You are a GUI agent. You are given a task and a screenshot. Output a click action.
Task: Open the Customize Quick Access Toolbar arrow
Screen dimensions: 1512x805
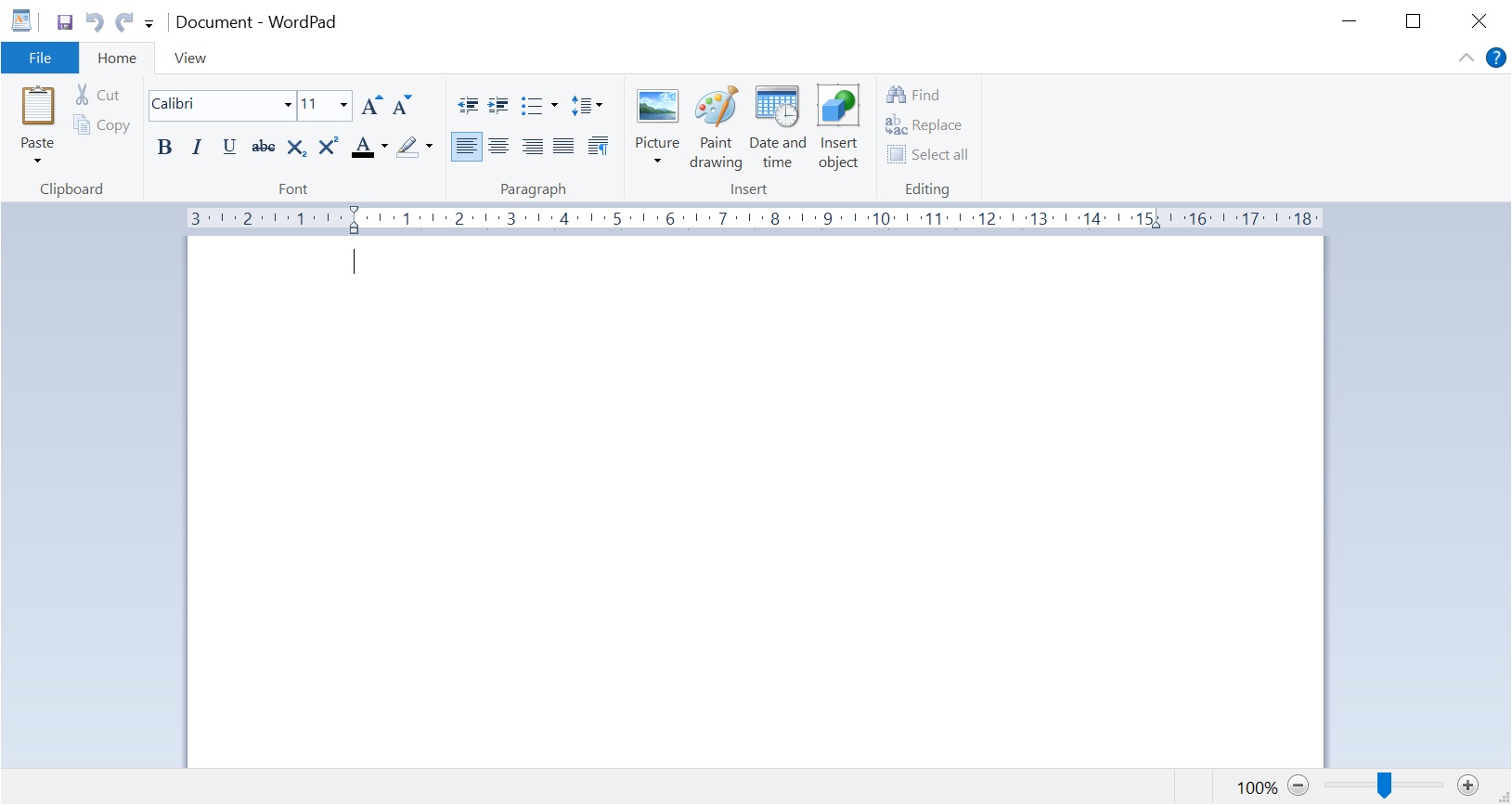point(149,24)
